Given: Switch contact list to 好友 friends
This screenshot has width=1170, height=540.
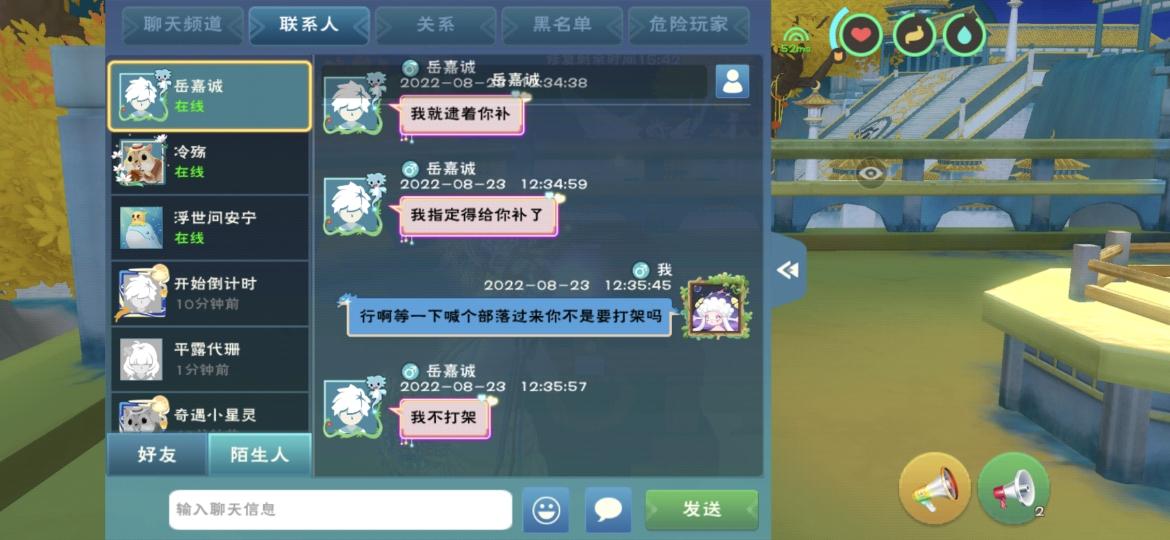Looking at the screenshot, I should pyautogui.click(x=157, y=454).
